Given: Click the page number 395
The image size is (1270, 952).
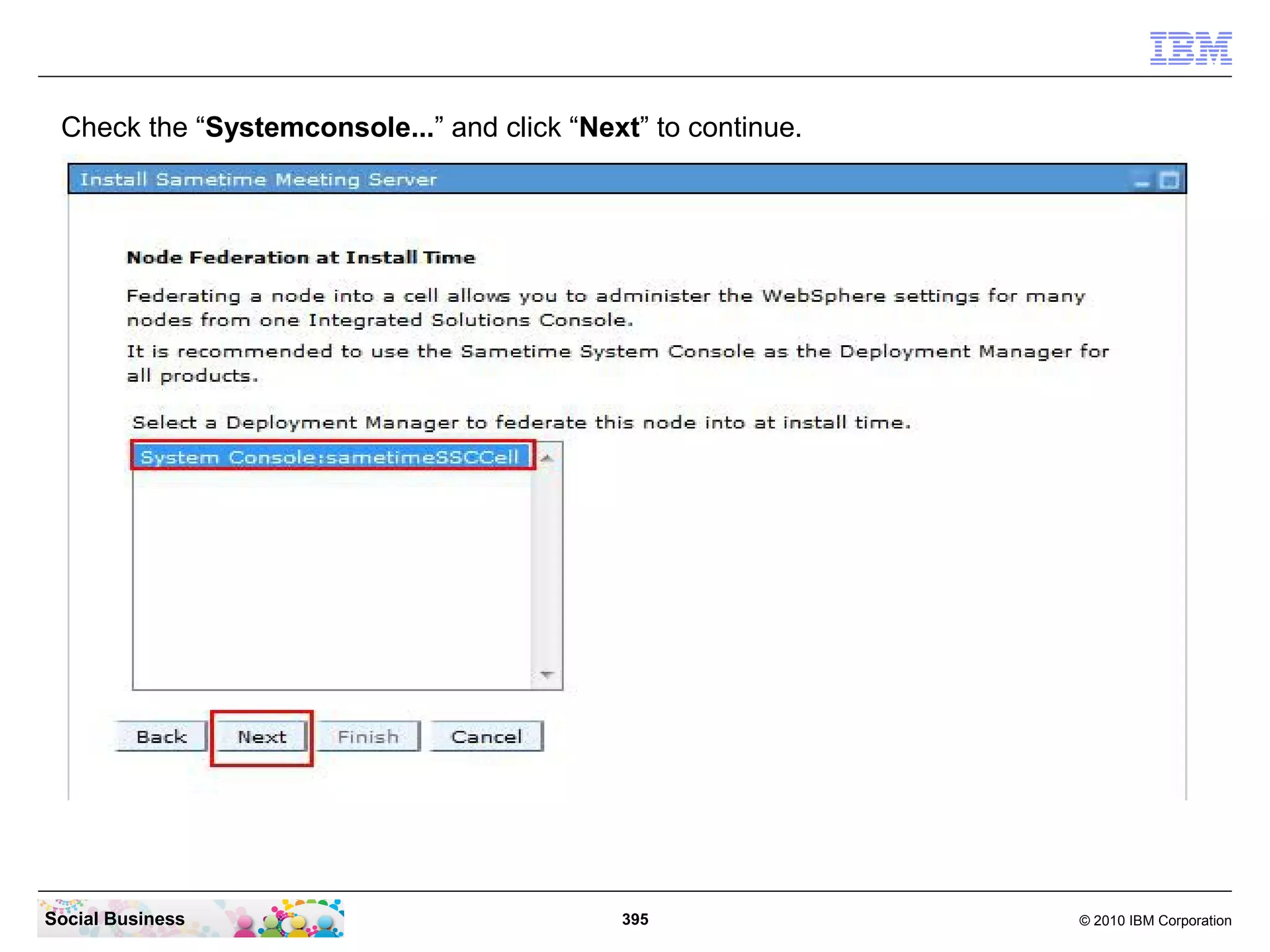Looking at the screenshot, I should [x=635, y=919].
